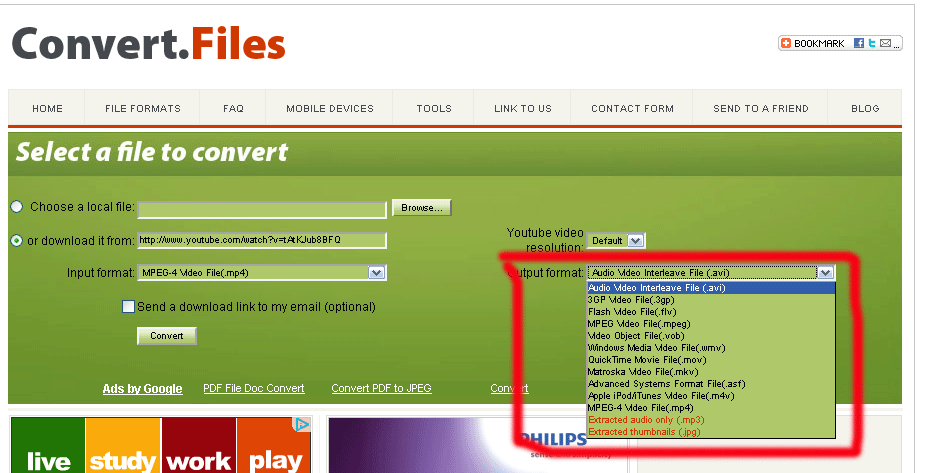The image size is (925, 473).
Task: Select MPEG-4 Video File(.mp4) output option
Action: tap(711, 408)
